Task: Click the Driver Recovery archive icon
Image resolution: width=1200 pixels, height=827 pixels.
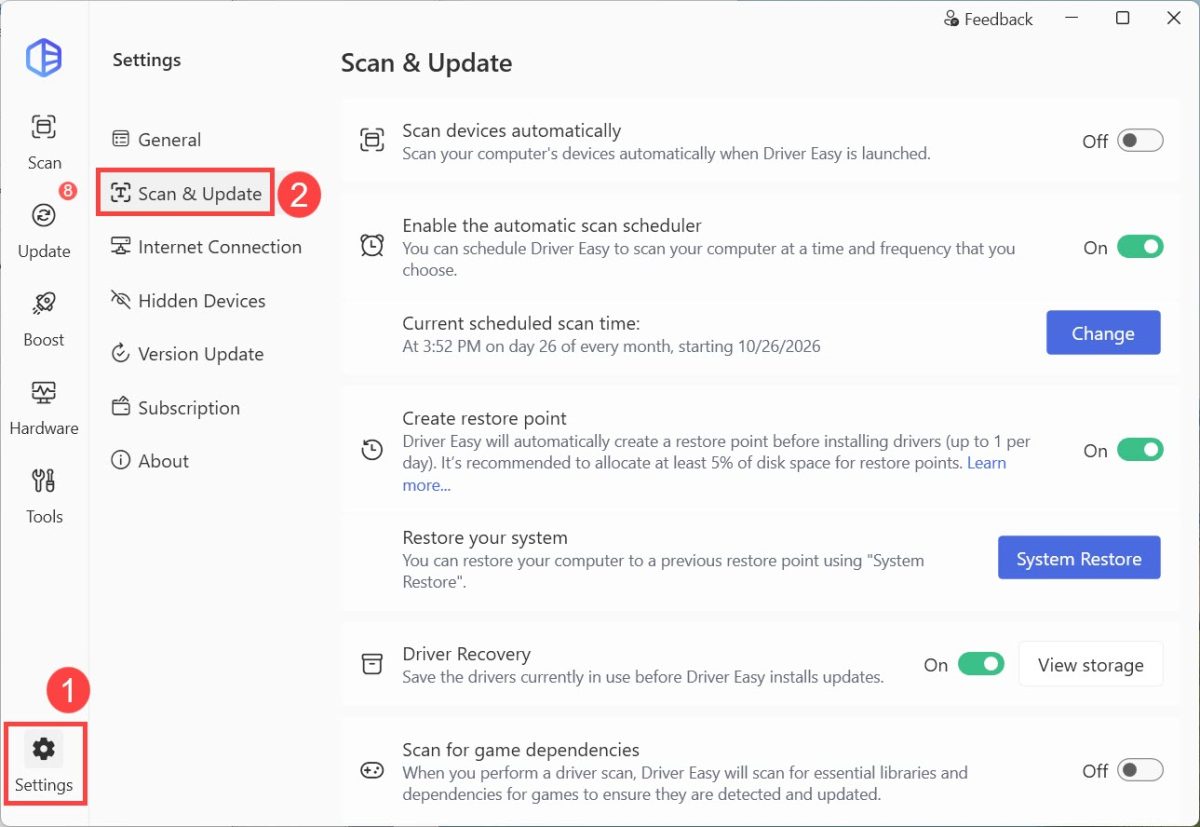Action: pos(372,664)
